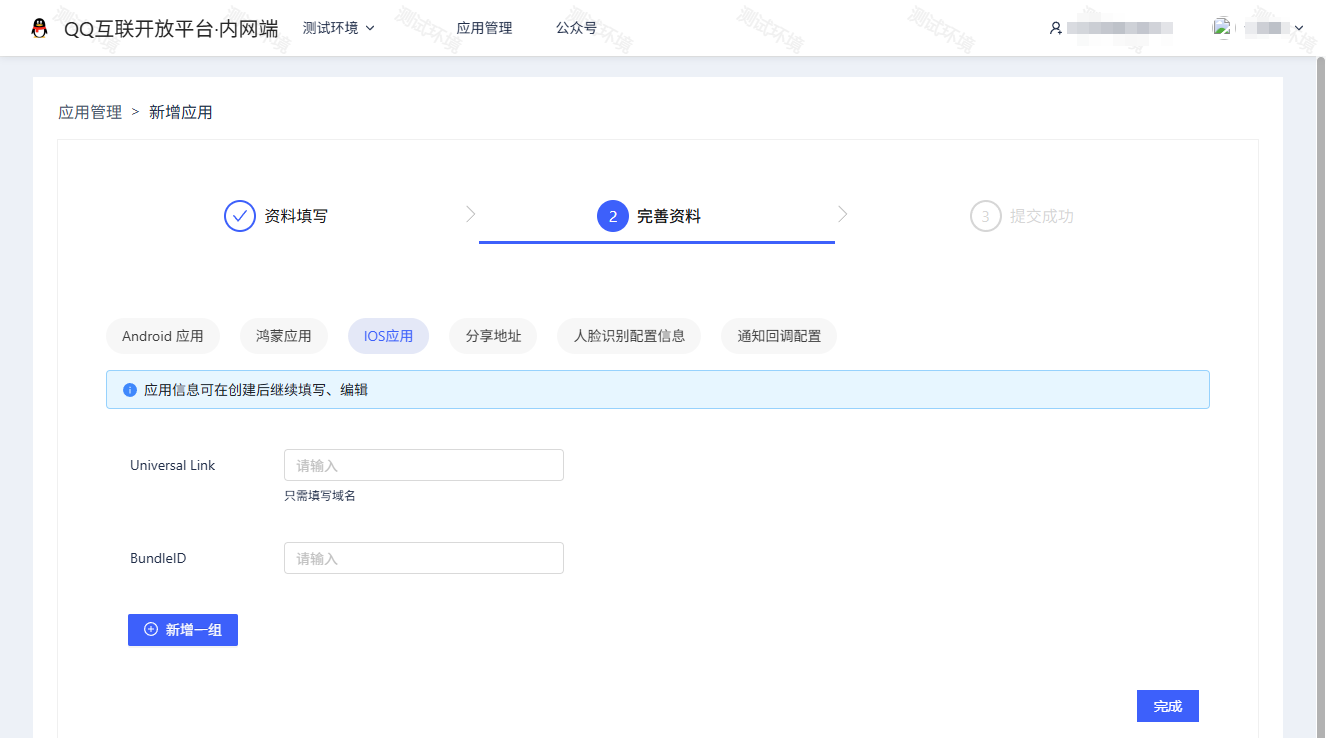Image resolution: width=1326 pixels, height=738 pixels.
Task: Click the 资料填写 step label
Action: coord(296,216)
